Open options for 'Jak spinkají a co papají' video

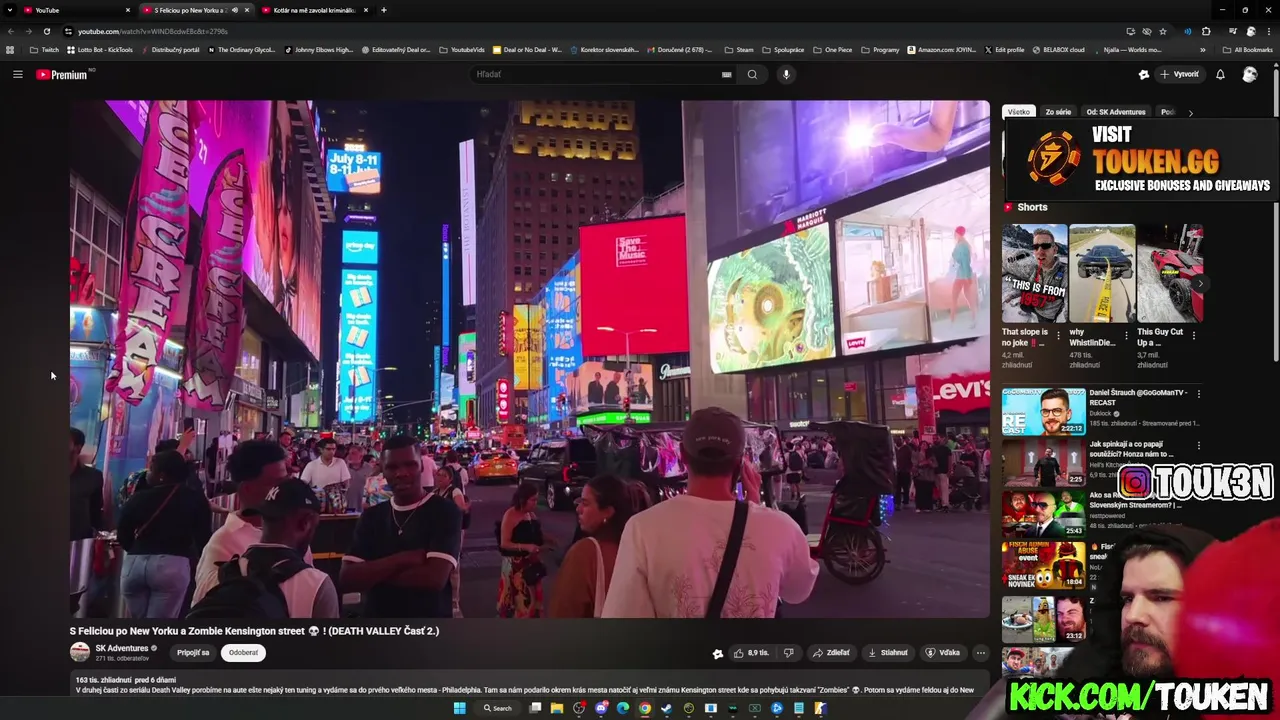tap(1198, 446)
